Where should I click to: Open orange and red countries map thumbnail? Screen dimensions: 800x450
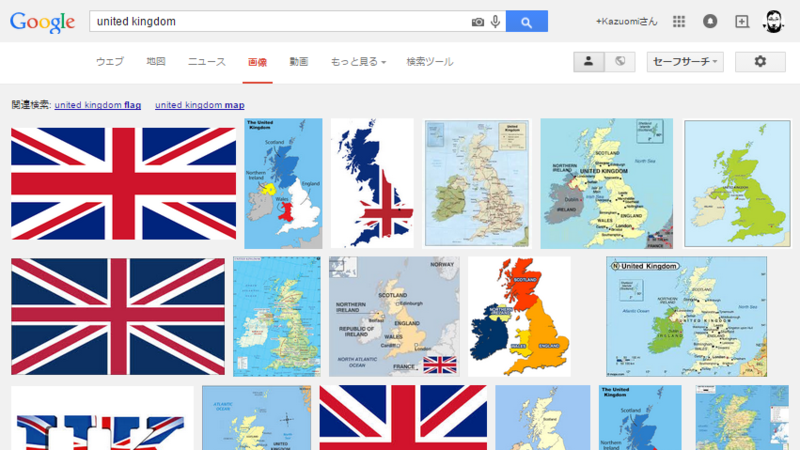(519, 316)
